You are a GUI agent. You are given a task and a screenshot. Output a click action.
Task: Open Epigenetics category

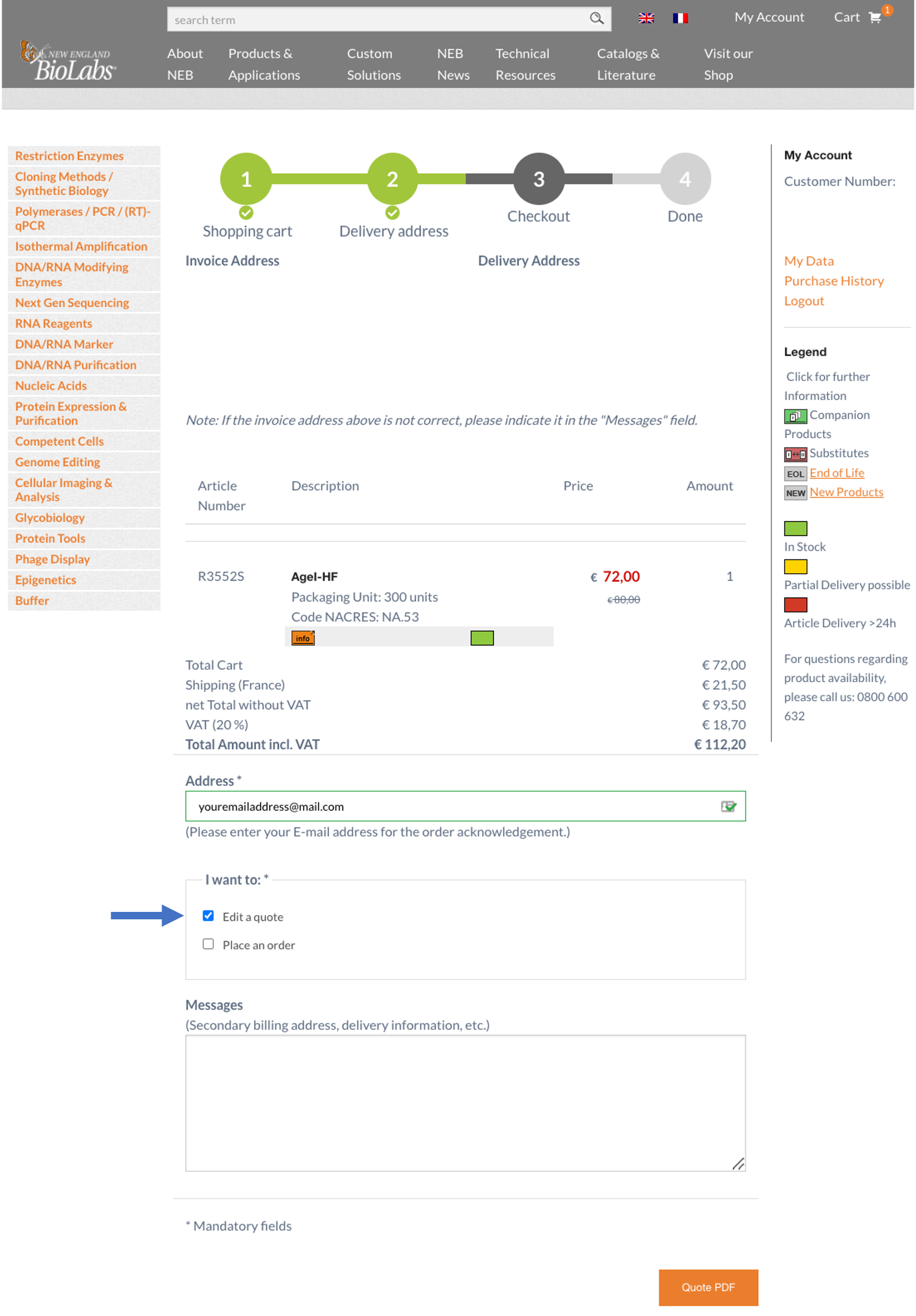coord(84,580)
